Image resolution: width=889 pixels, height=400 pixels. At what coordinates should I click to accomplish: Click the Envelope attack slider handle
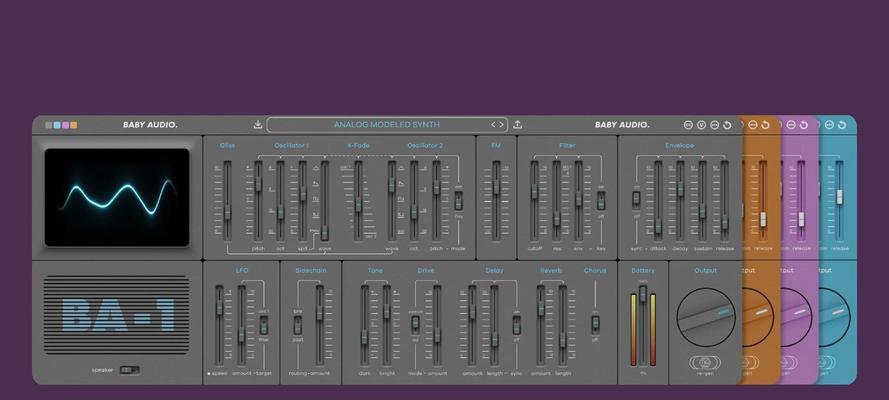tap(658, 225)
